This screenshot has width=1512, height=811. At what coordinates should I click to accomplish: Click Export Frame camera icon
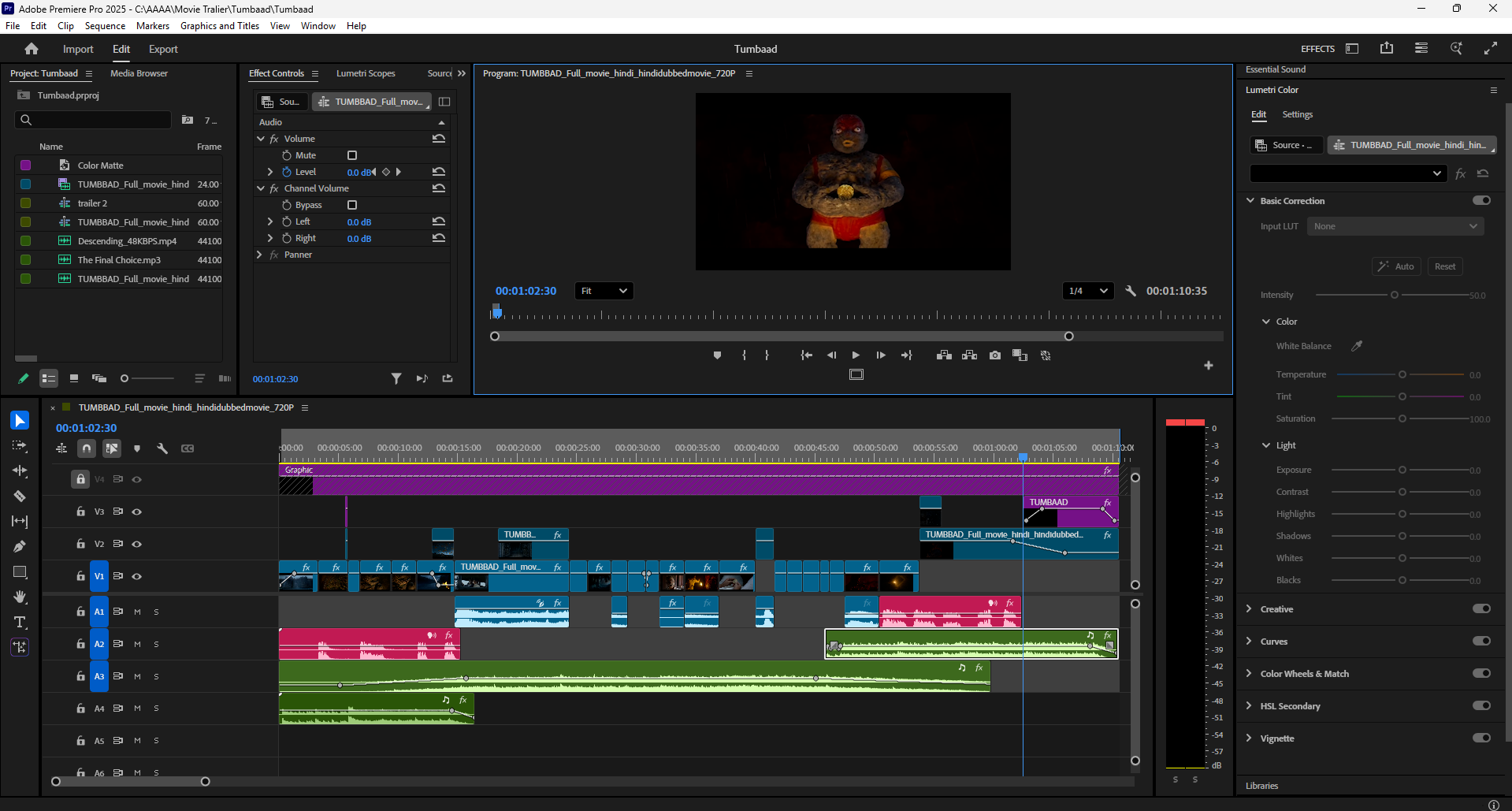tap(995, 355)
